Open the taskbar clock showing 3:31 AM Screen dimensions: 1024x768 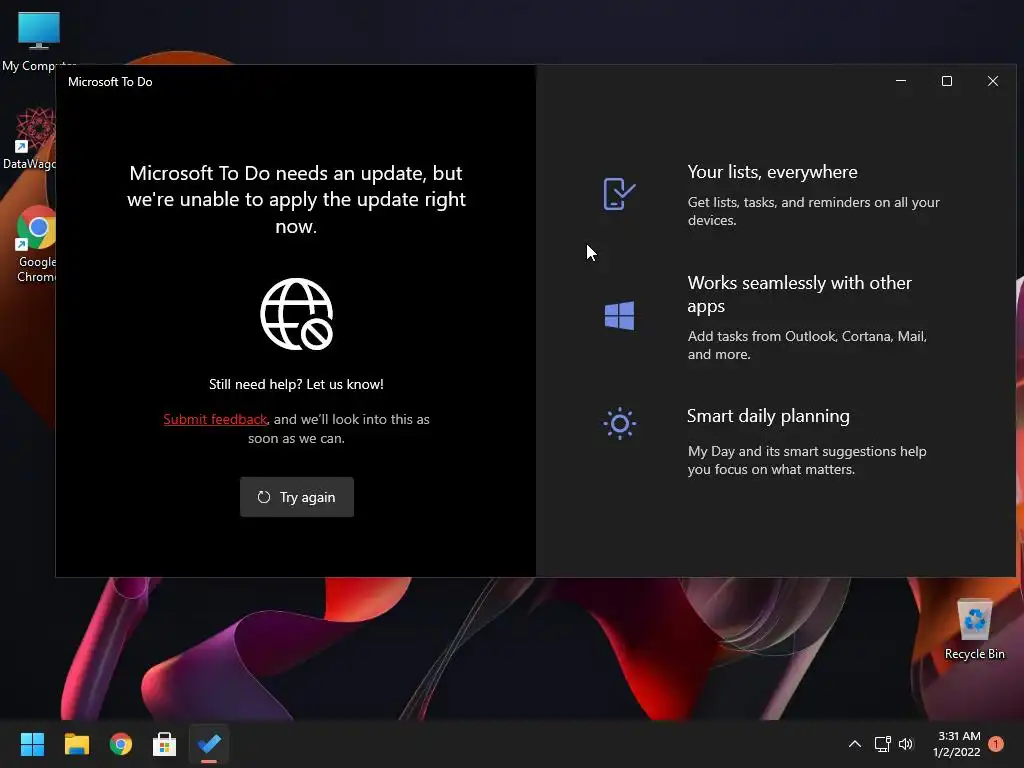(x=957, y=744)
